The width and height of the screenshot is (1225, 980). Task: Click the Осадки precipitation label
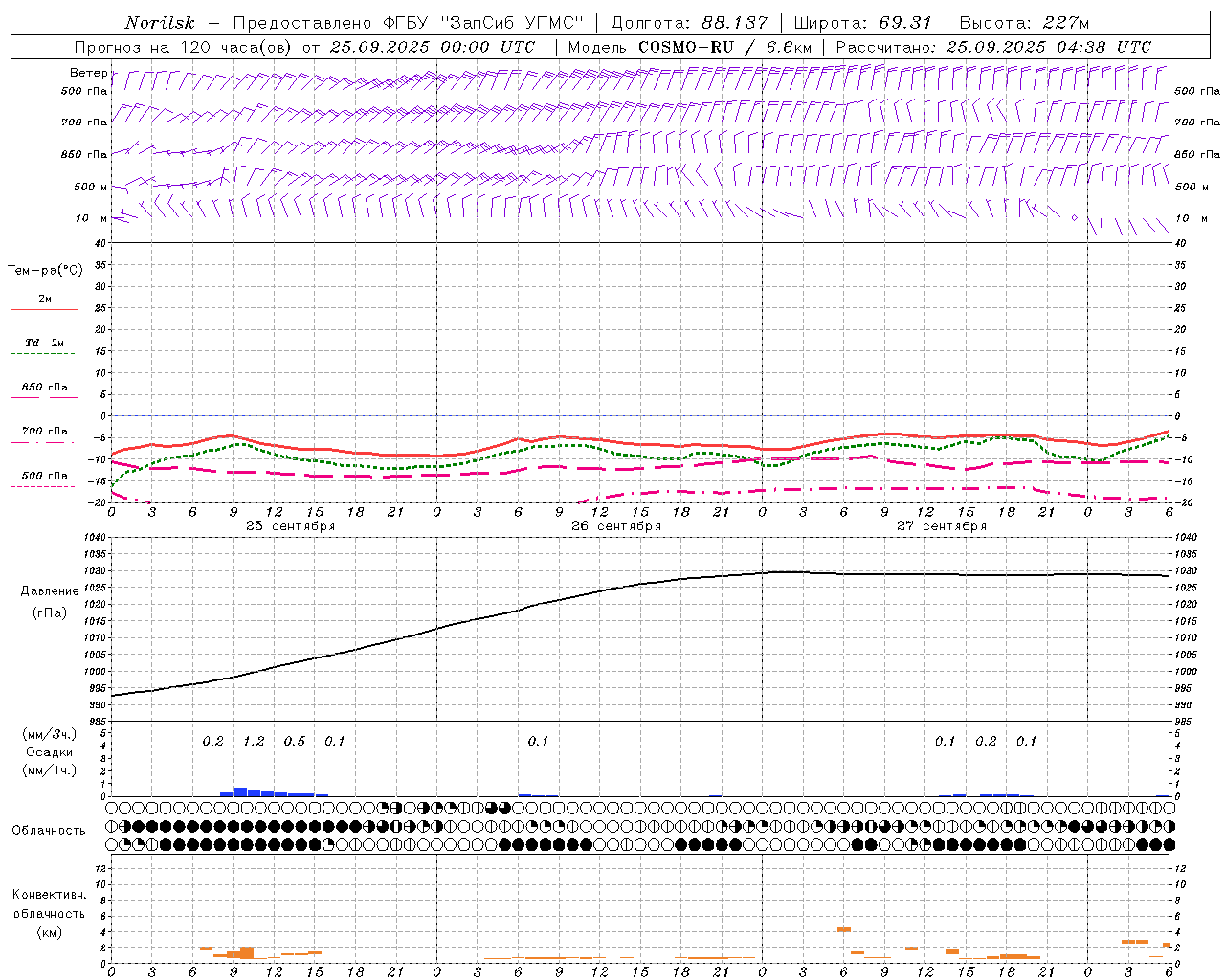(x=50, y=752)
